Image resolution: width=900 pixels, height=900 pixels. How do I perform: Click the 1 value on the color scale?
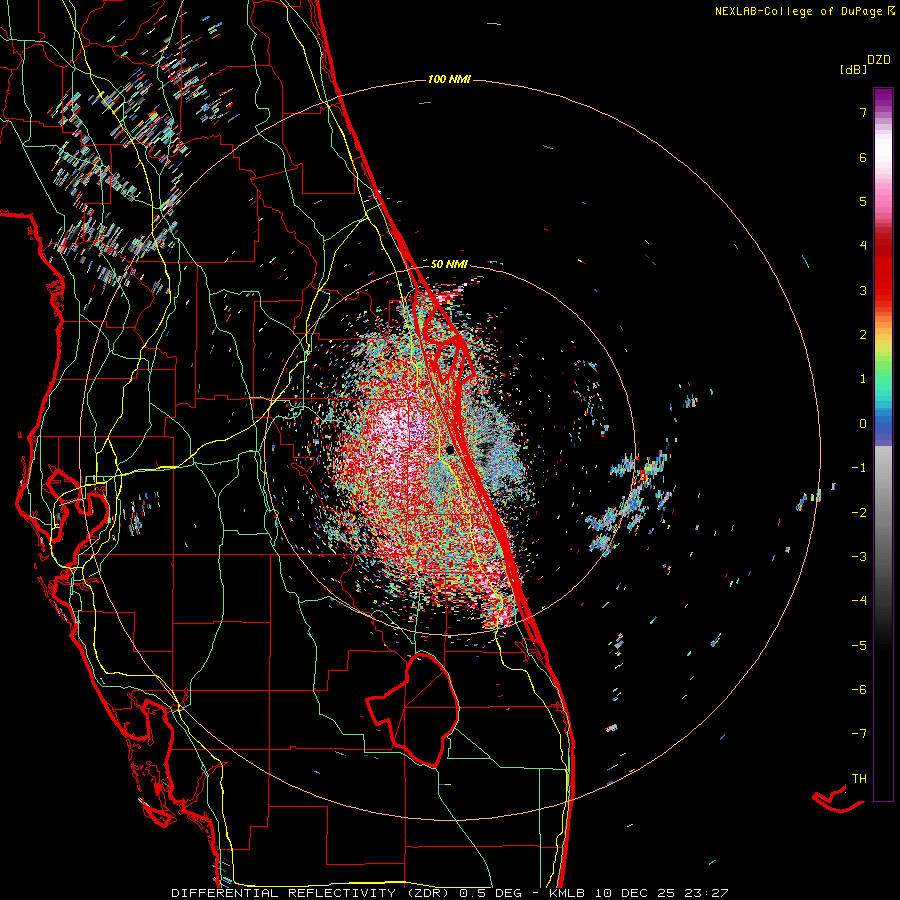[x=863, y=379]
